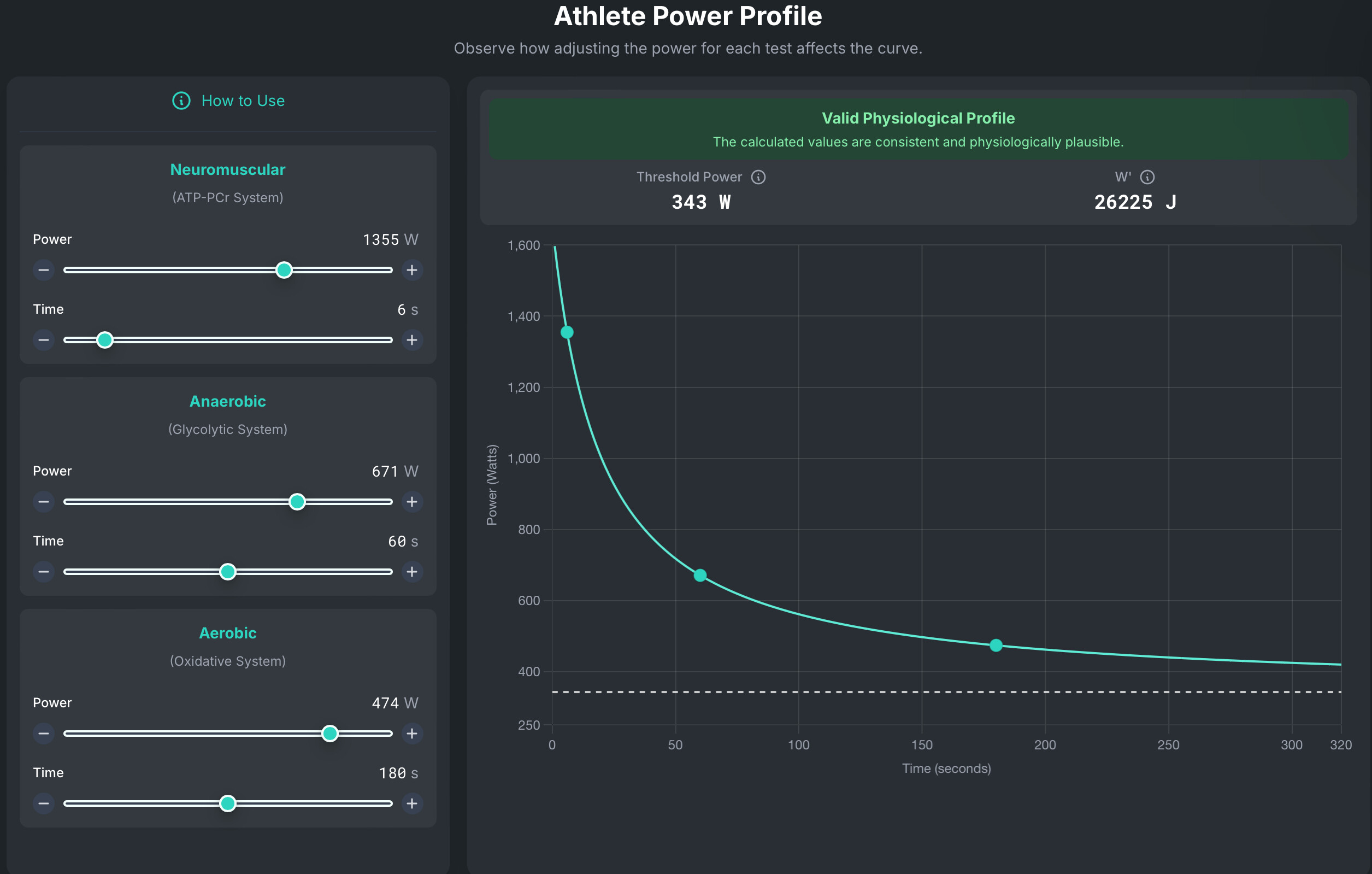Click the Neuromuscular power slider handle
Image resolution: width=1372 pixels, height=874 pixels.
pyautogui.click(x=284, y=270)
